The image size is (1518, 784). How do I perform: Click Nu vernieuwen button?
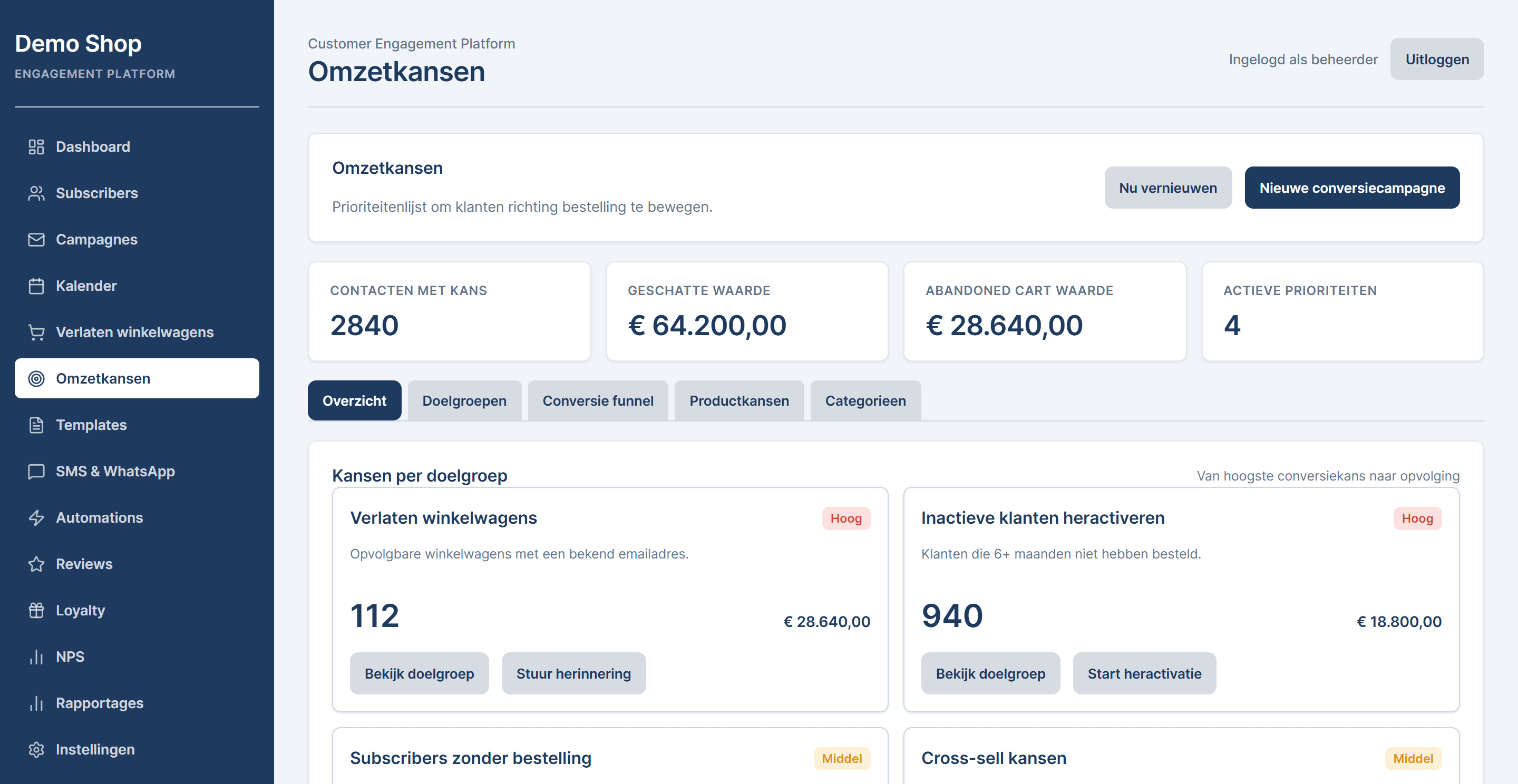[x=1167, y=188]
